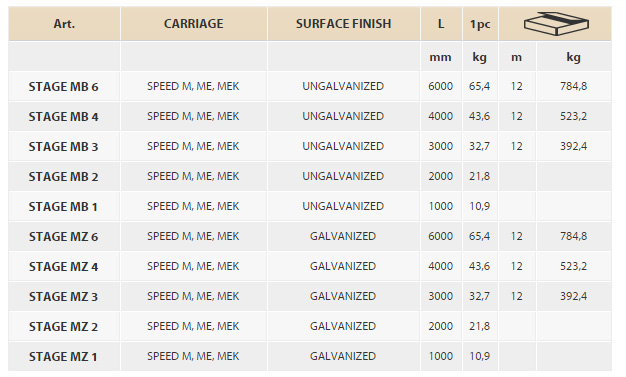Click the package box icon in header
626x377 pixels.
556,24
